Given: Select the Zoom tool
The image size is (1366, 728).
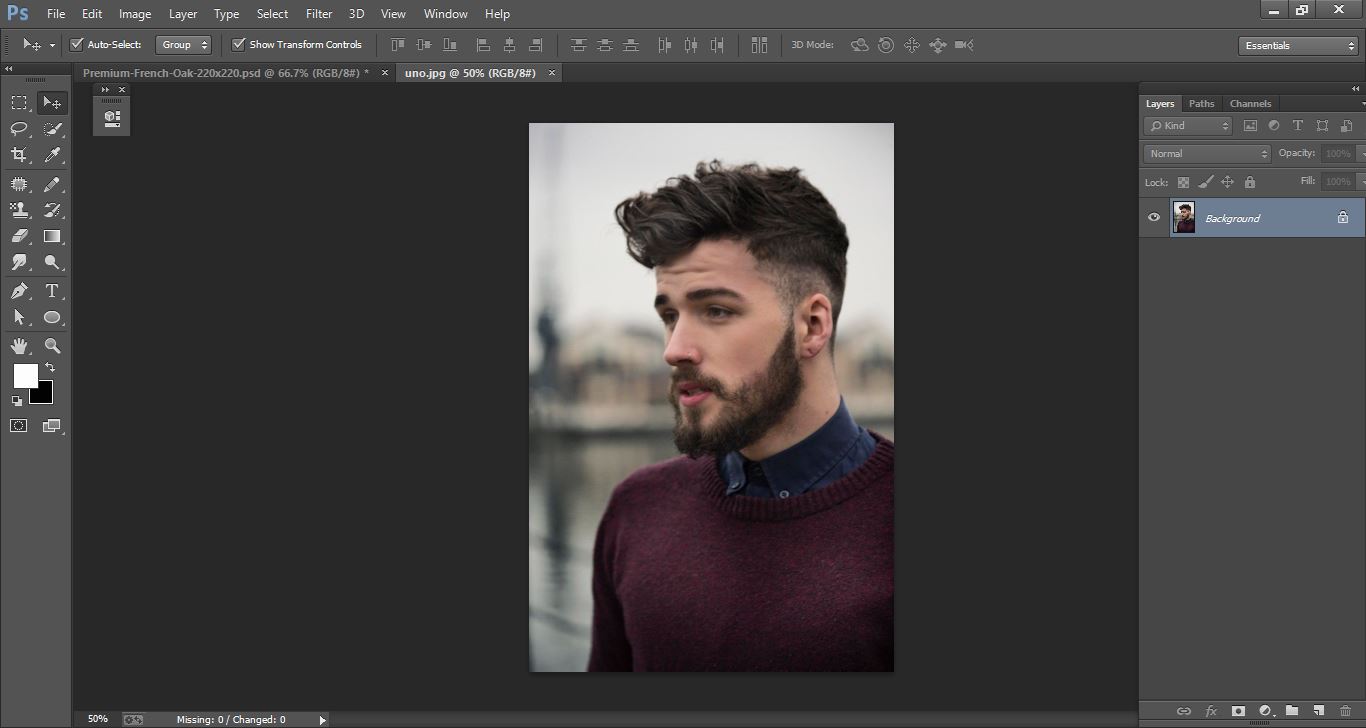Looking at the screenshot, I should tap(52, 345).
